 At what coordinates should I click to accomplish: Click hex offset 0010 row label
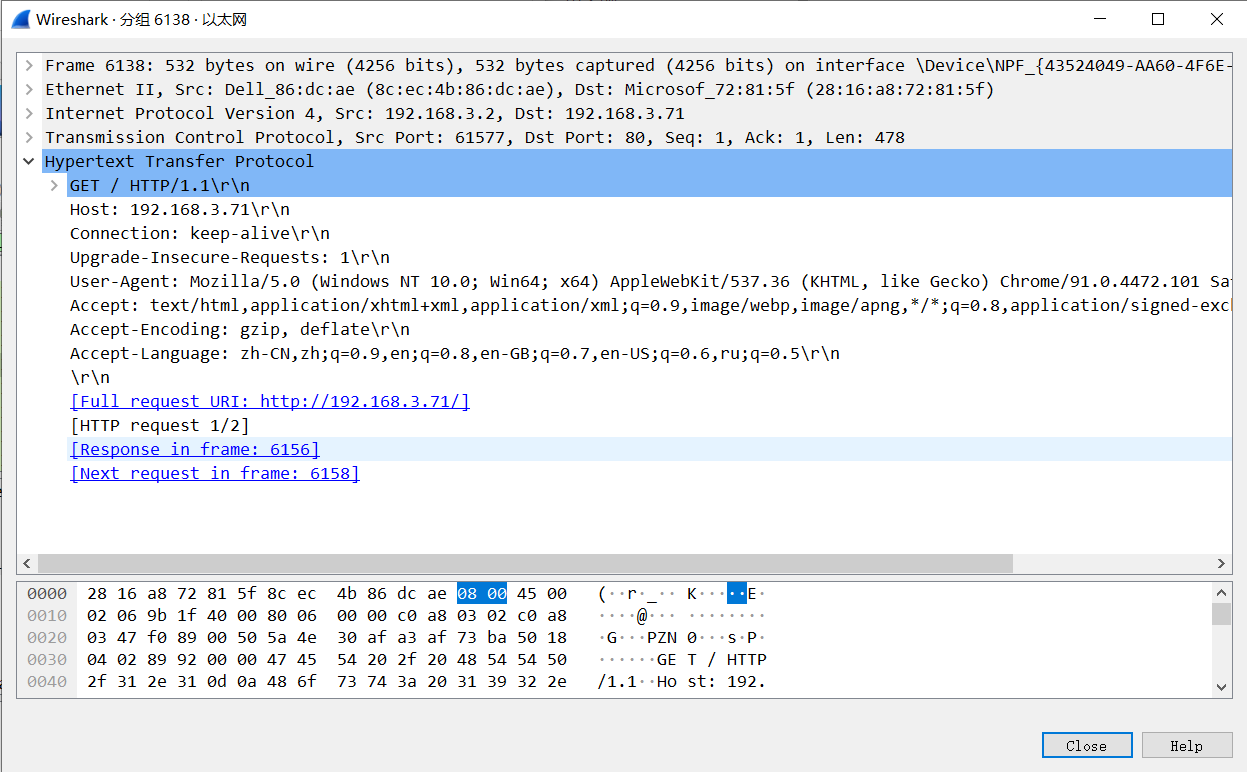pyautogui.click(x=47, y=615)
